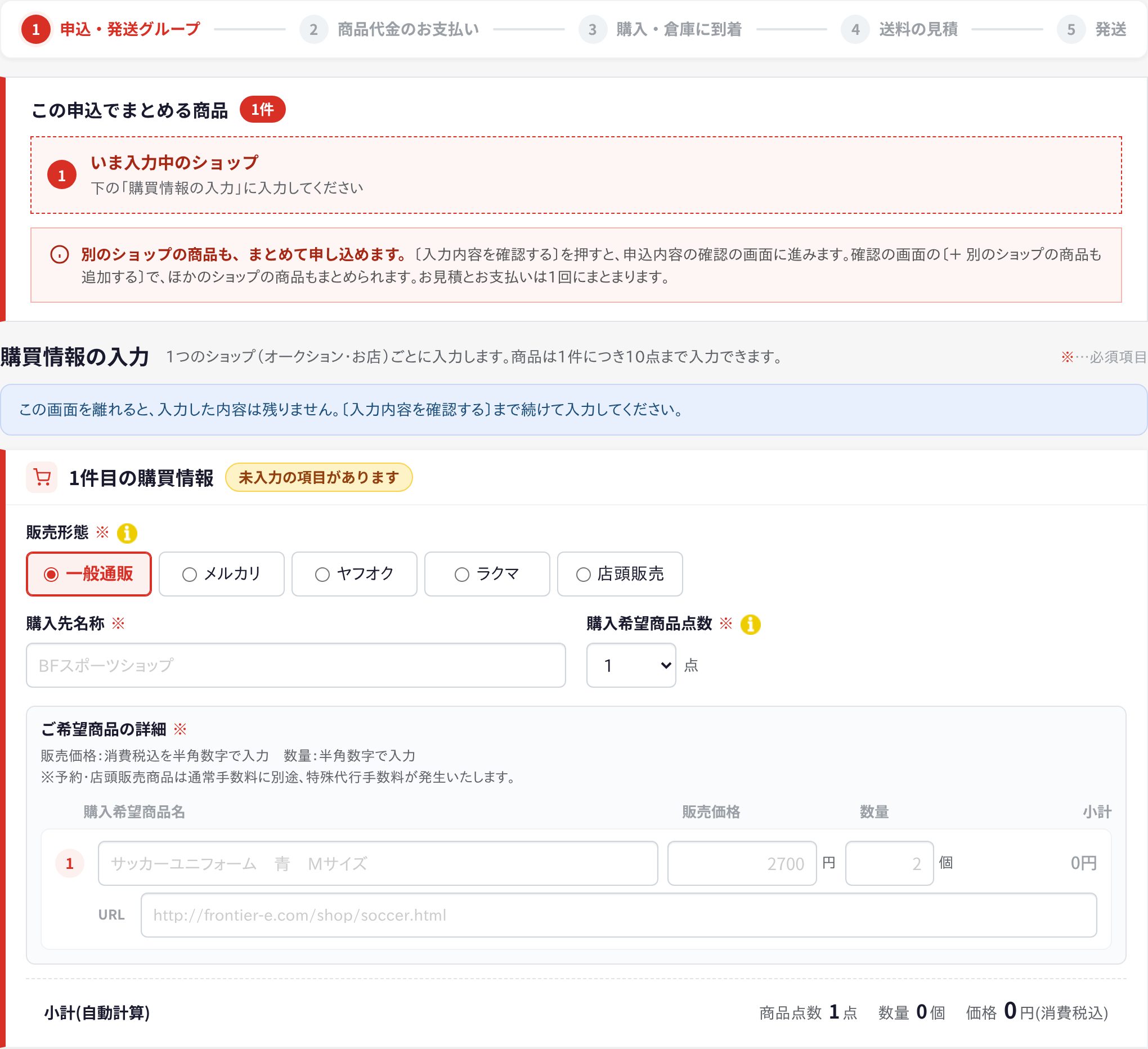Pick the ラクマ radio option
This screenshot has width=1148, height=1049.
click(487, 573)
